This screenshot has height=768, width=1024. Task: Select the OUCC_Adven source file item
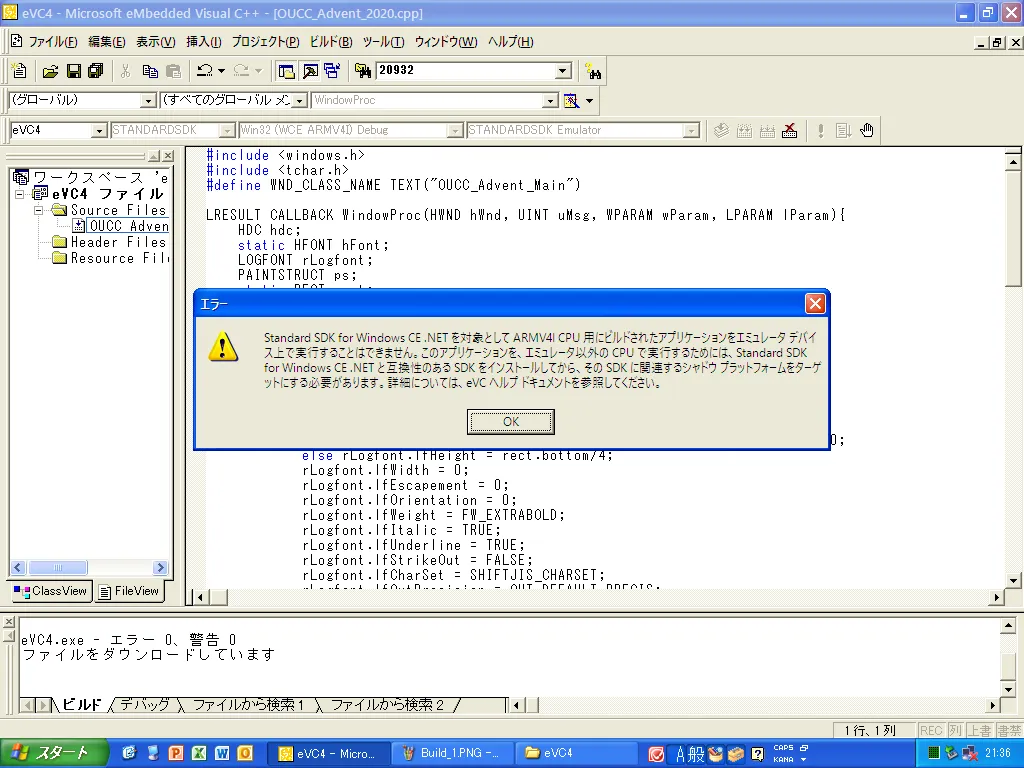tap(129, 226)
